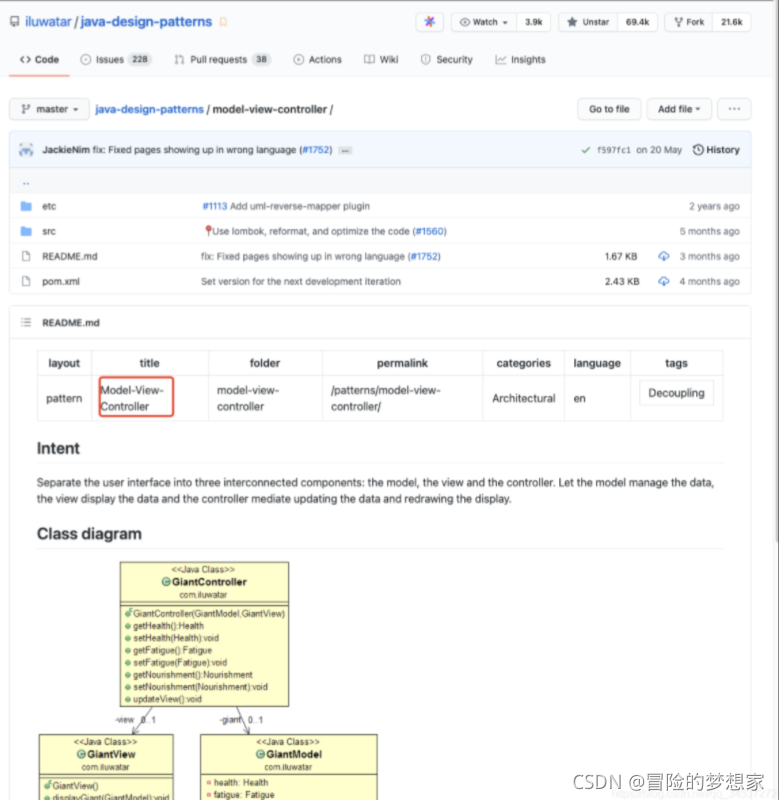Click the '2 years ago' timestamp for etc
This screenshot has width=779, height=800.
click(714, 206)
